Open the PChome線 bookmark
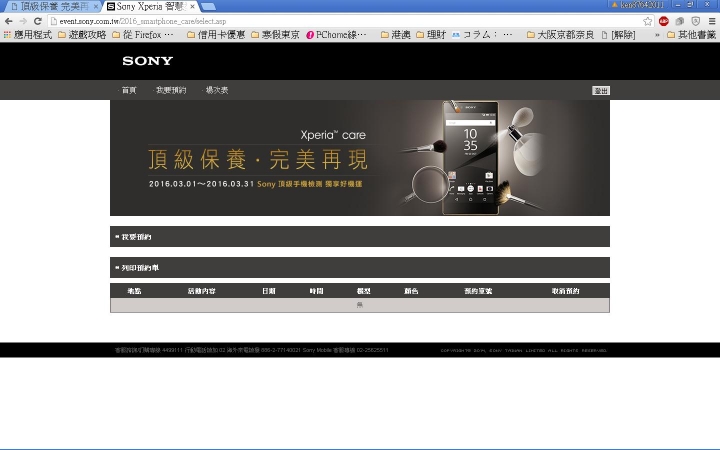Viewport: 720px width, 450px height. [337, 35]
